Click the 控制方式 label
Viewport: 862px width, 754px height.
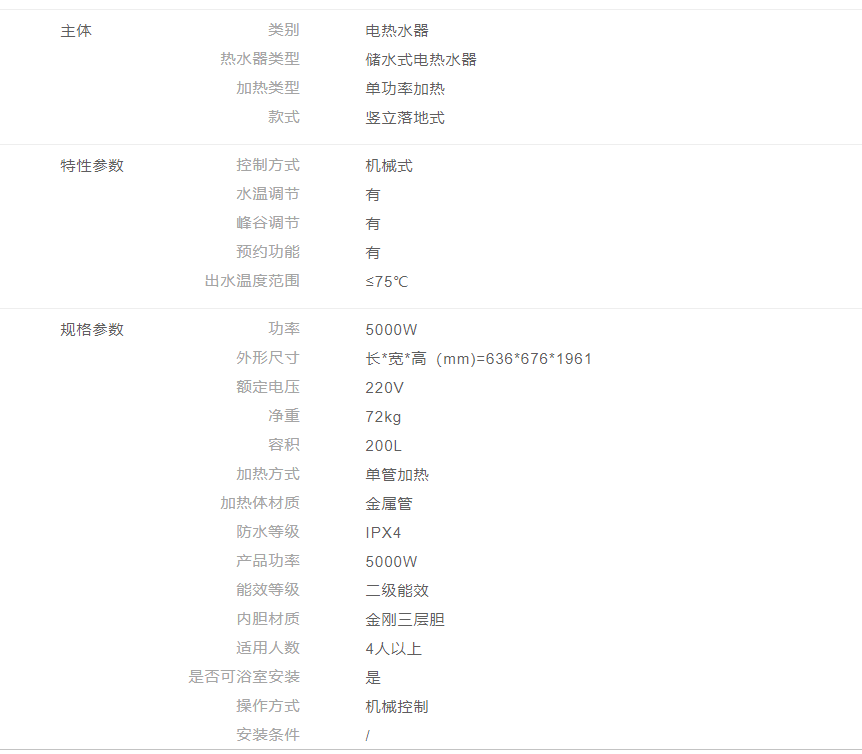coord(267,166)
